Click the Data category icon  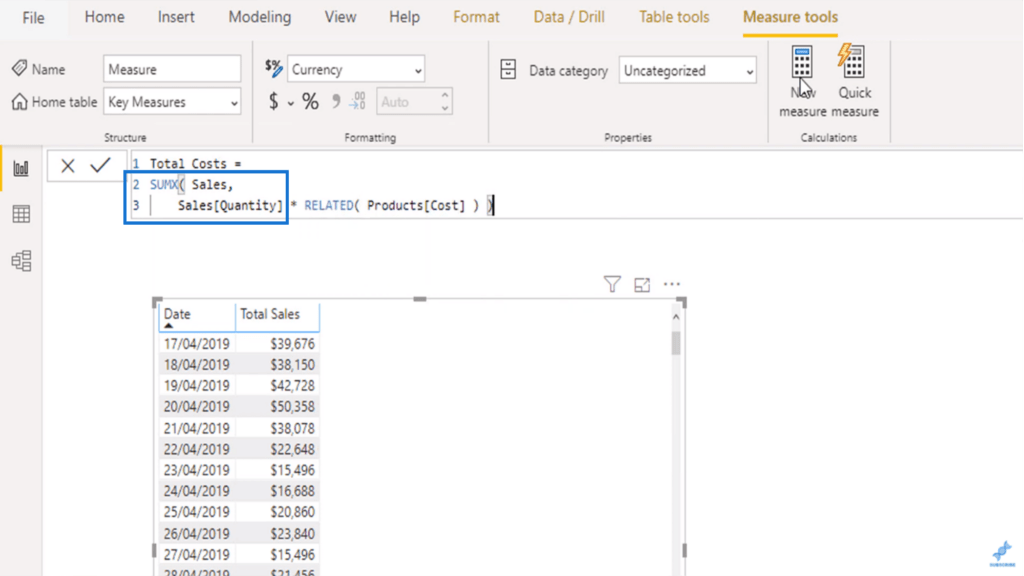point(508,69)
